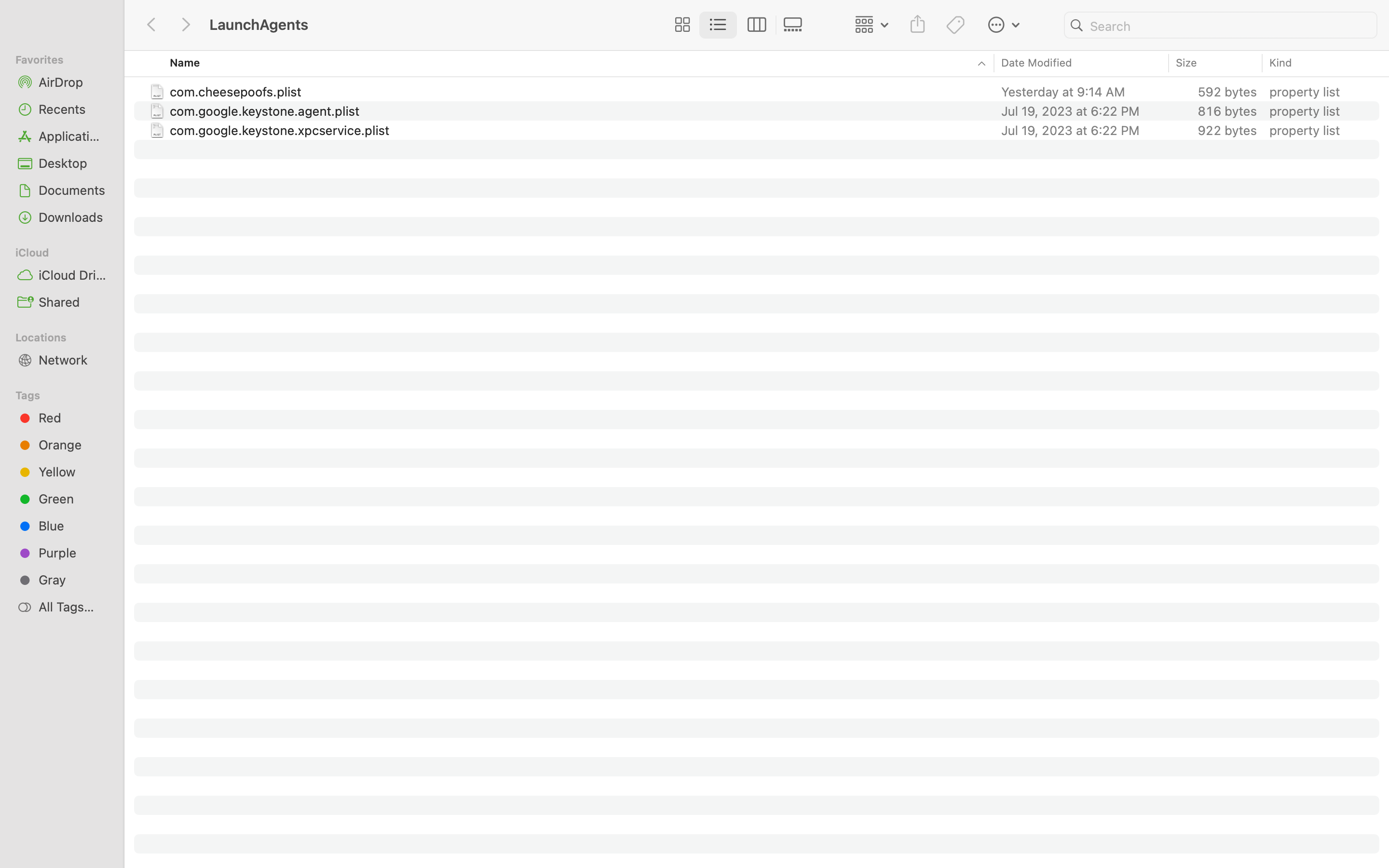Switch to column view
The width and height of the screenshot is (1389, 868).
click(756, 25)
